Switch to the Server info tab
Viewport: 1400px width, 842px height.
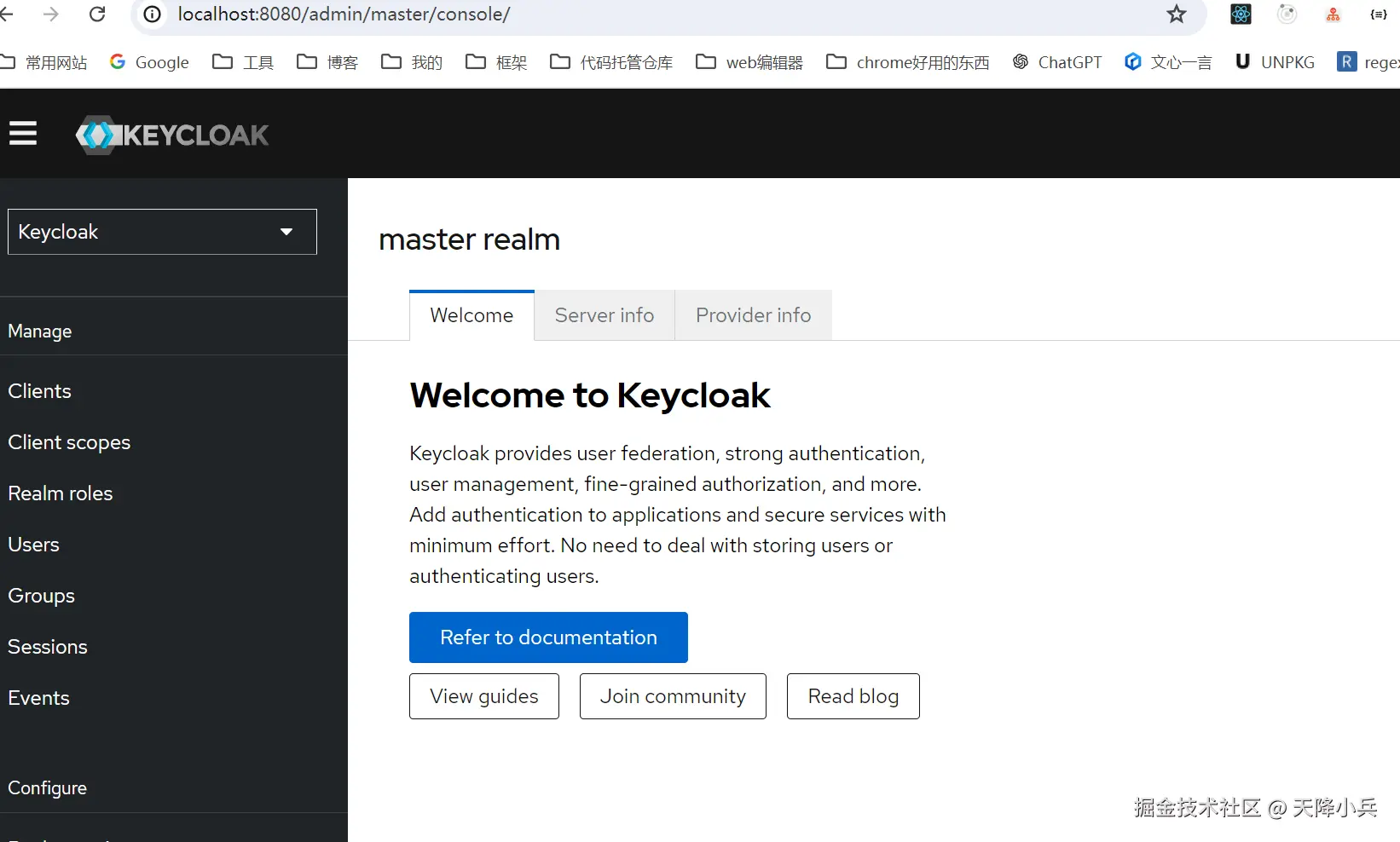[604, 315]
